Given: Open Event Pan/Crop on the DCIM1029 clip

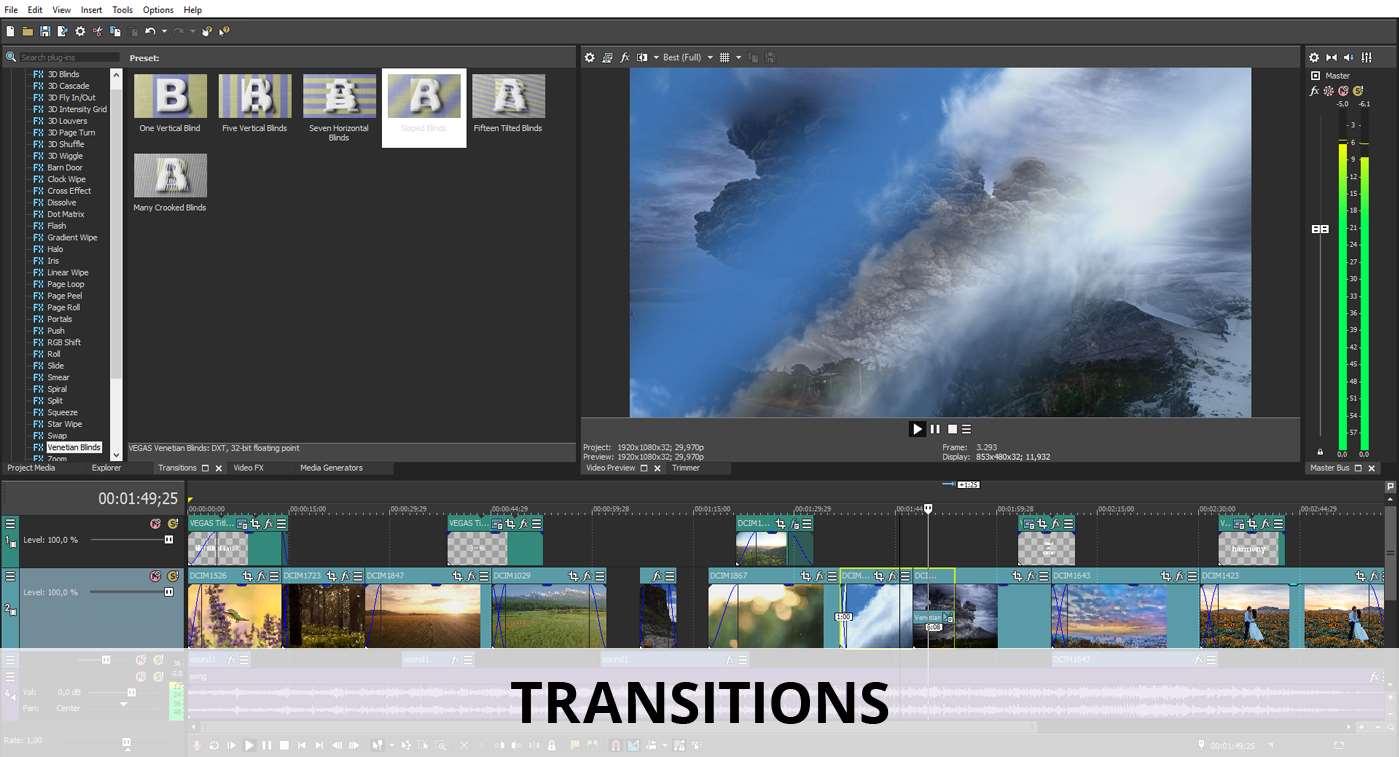Looking at the screenshot, I should point(574,576).
